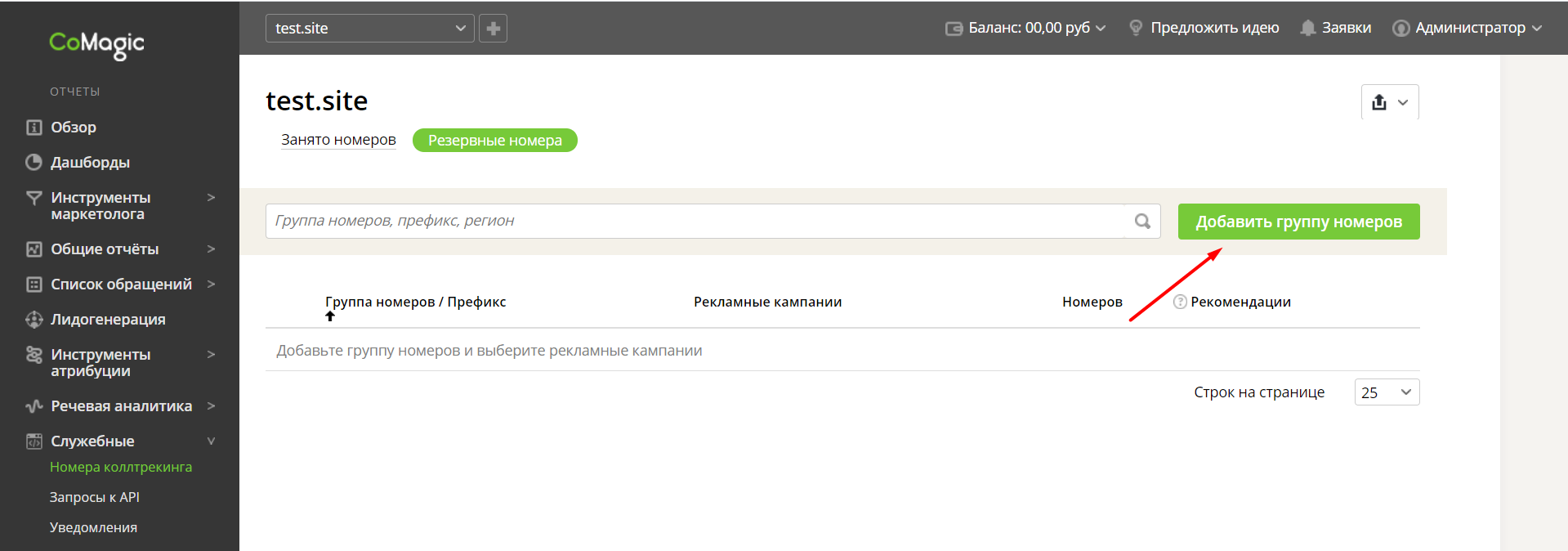The width and height of the screenshot is (1568, 551).
Task: Expand Общие отчёты sidebar section
Action: pyautogui.click(x=119, y=249)
